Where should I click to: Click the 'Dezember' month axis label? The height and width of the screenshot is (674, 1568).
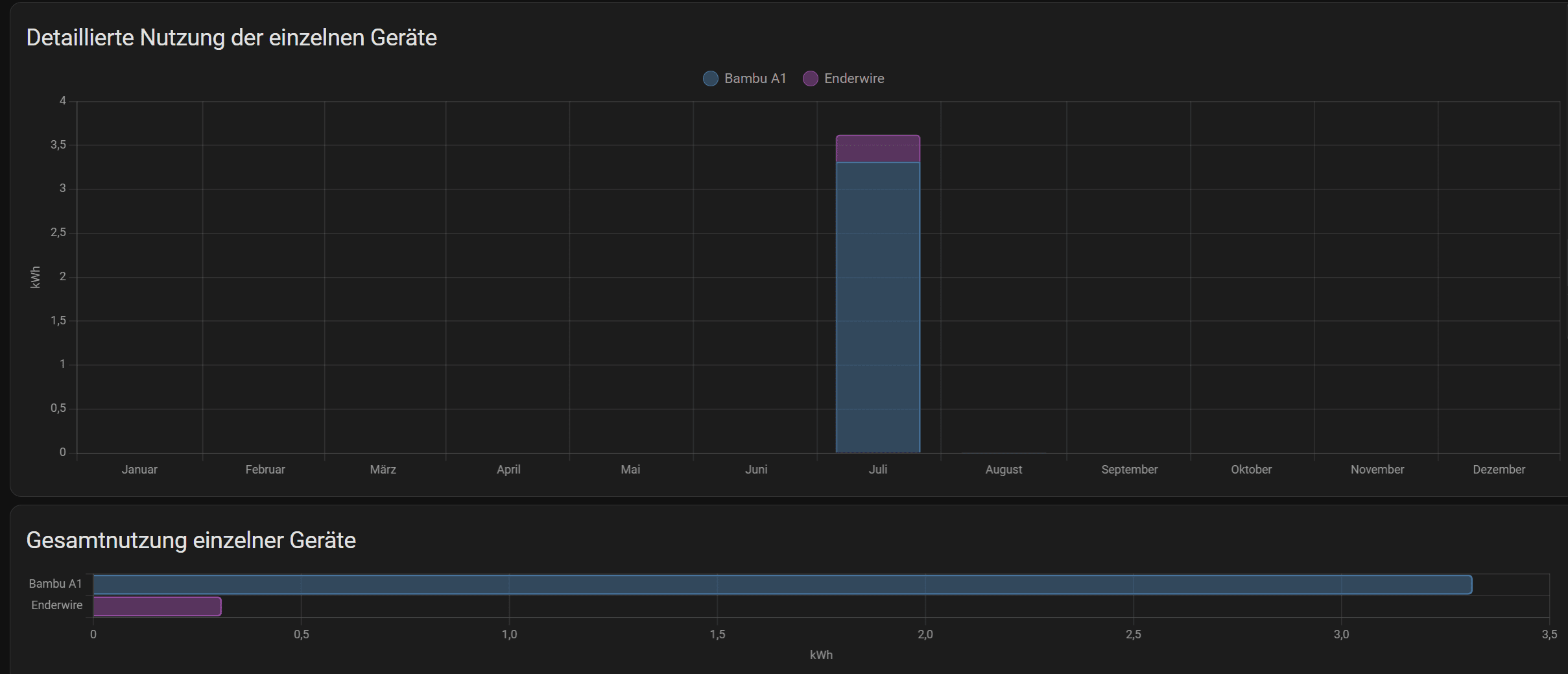pos(1499,469)
